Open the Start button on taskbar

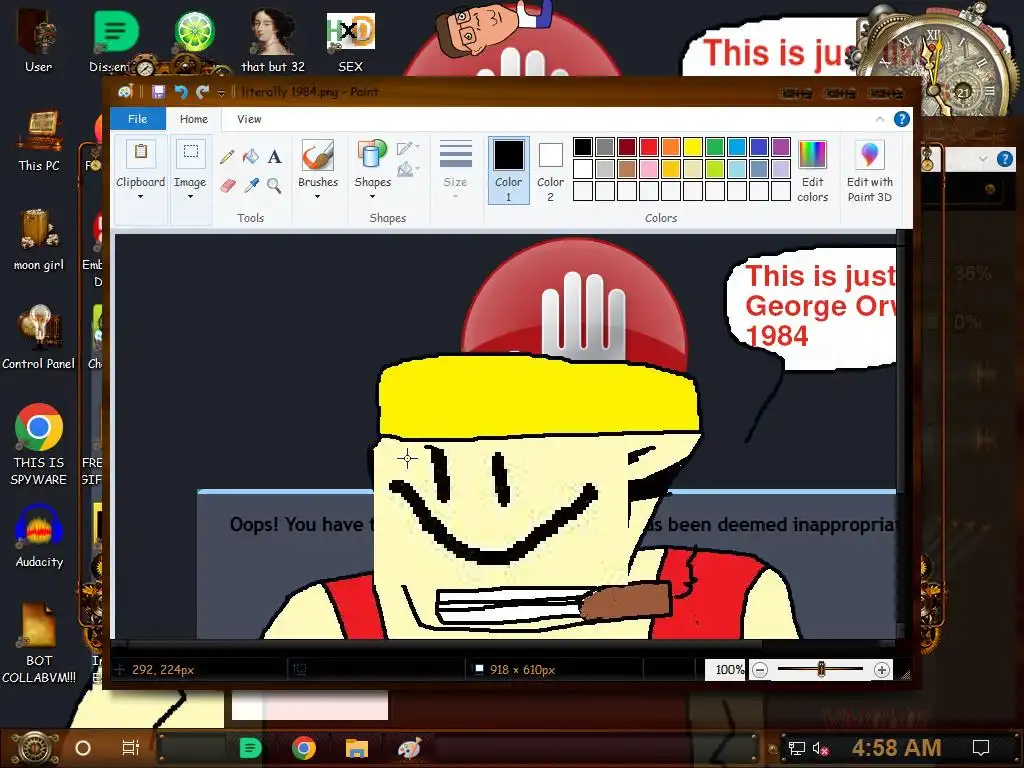pyautogui.click(x=34, y=748)
